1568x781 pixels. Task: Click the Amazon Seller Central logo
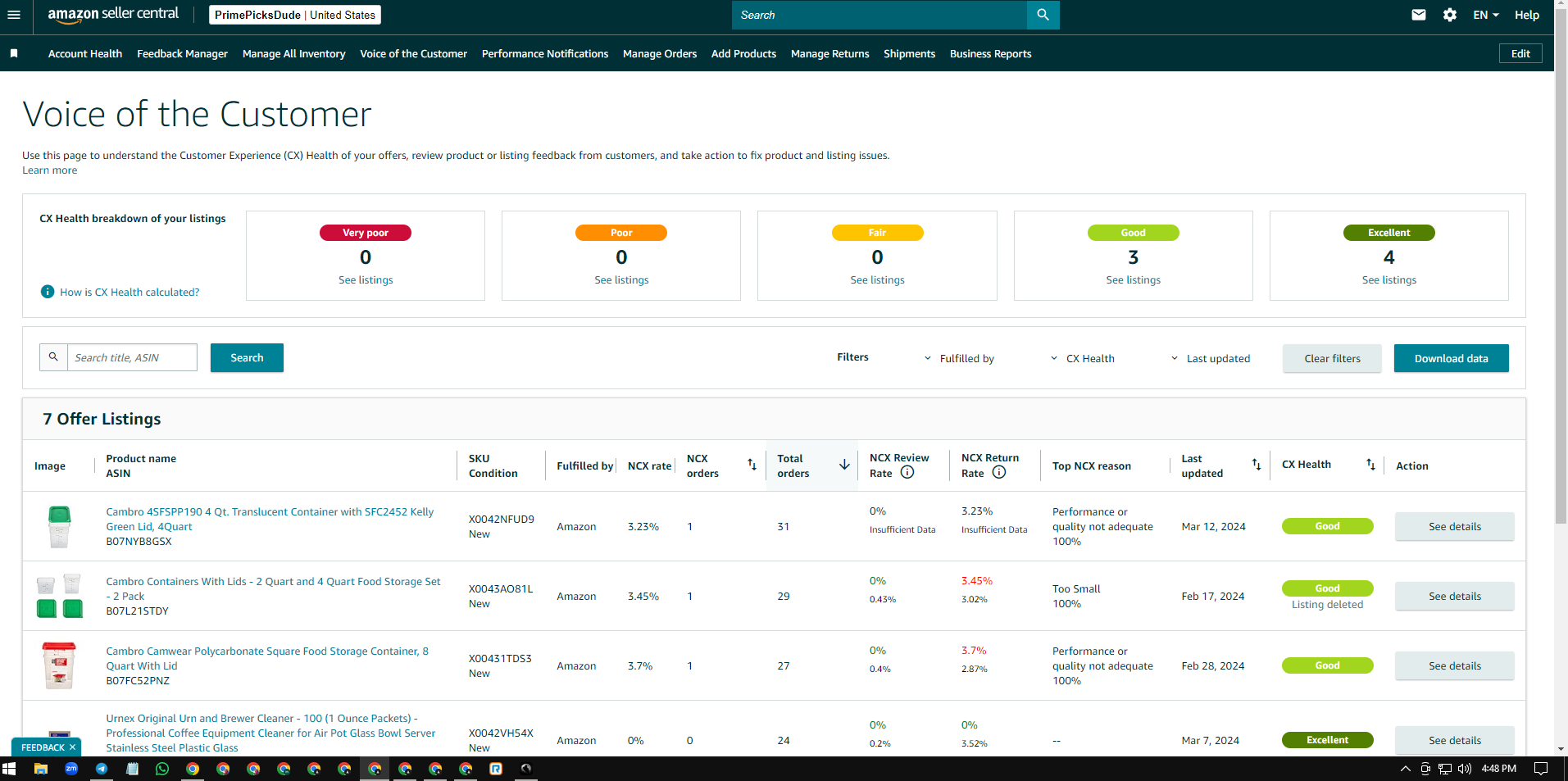113,15
